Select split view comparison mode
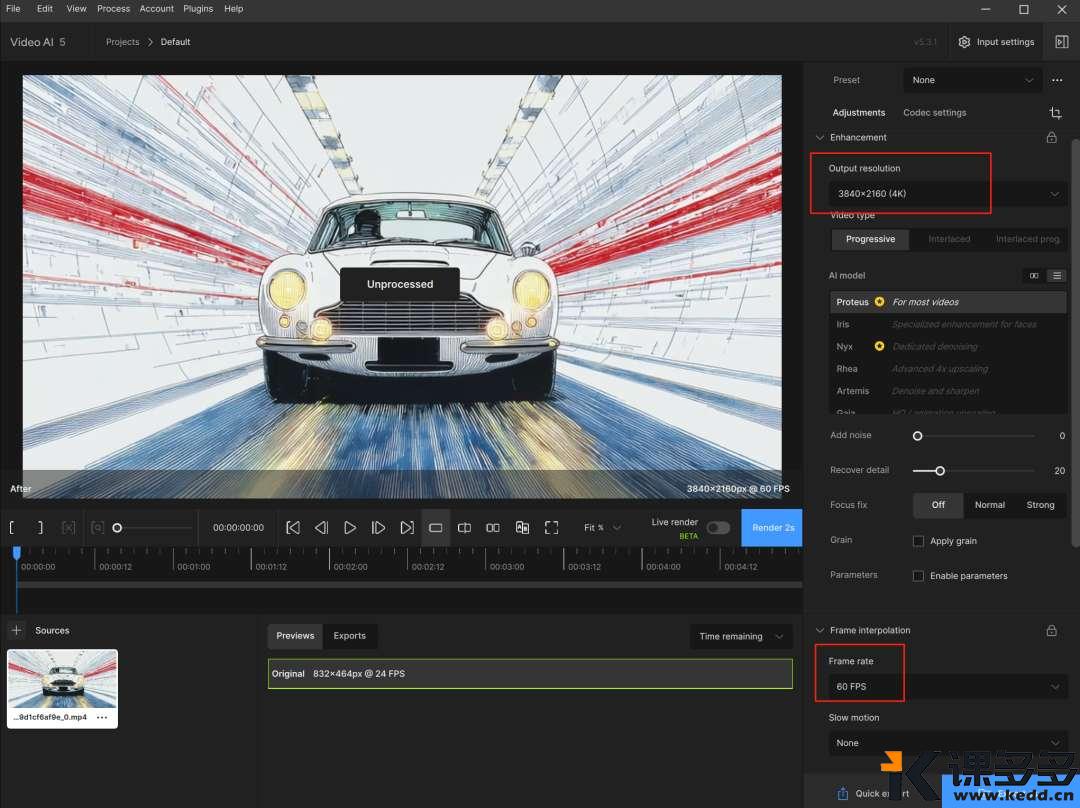Image resolution: width=1080 pixels, height=808 pixels. 464,528
